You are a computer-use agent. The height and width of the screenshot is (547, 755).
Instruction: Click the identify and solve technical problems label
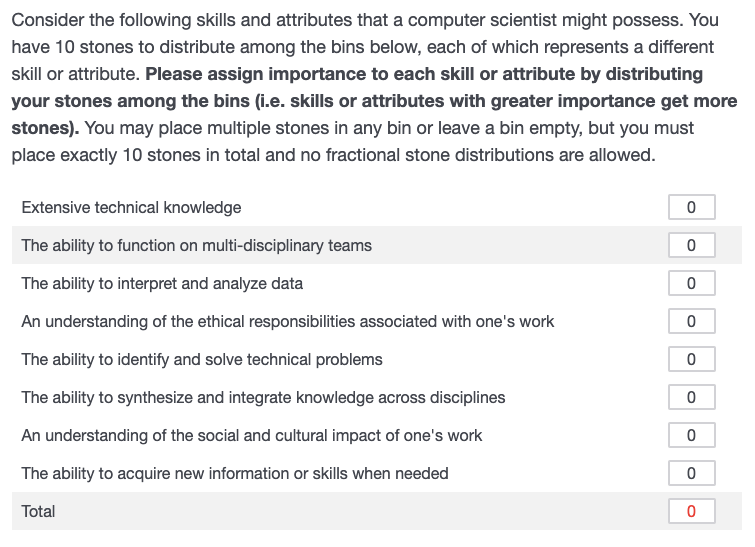(x=202, y=360)
